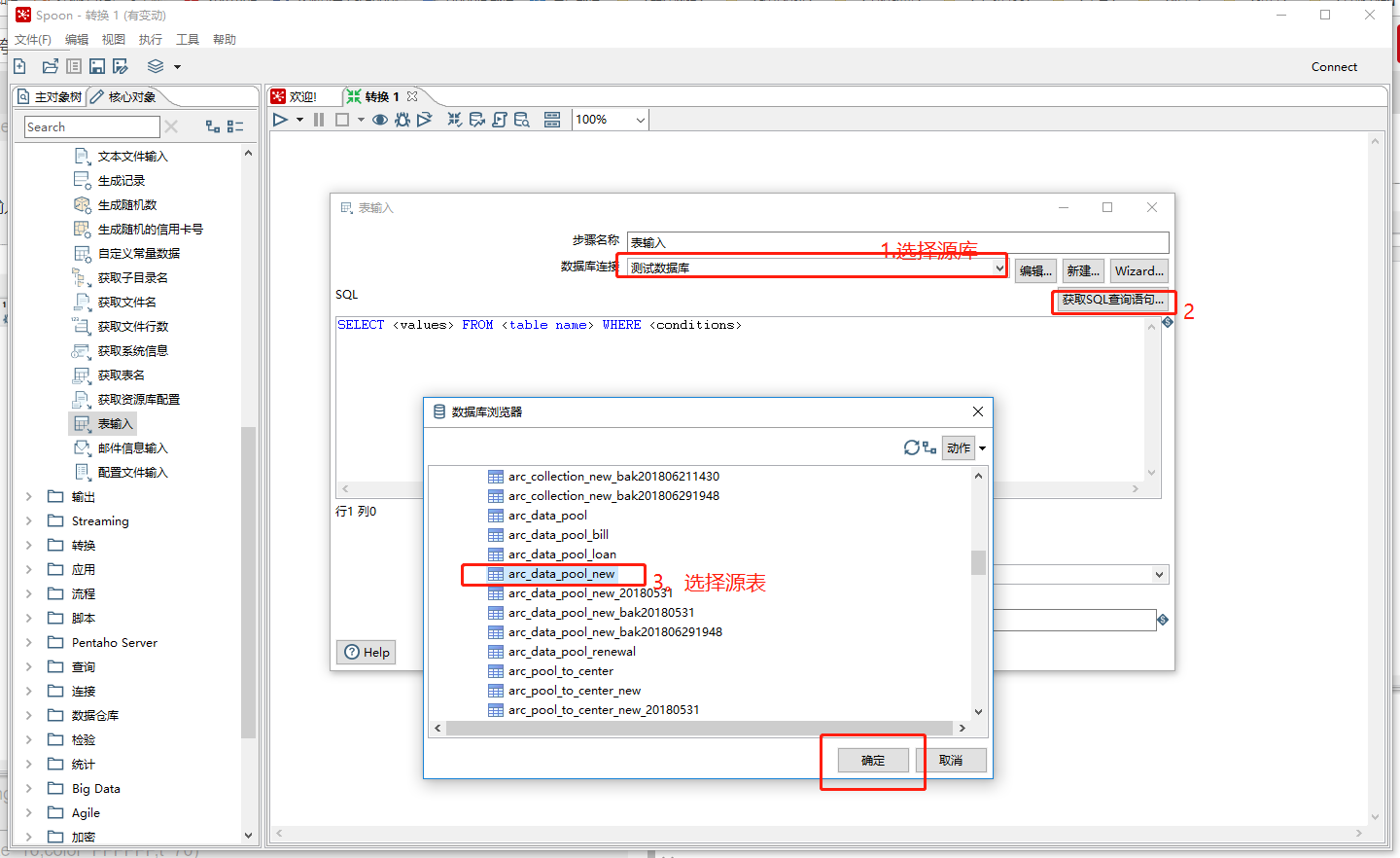
Task: Switch to the 欢迎! tab
Action: point(301,96)
